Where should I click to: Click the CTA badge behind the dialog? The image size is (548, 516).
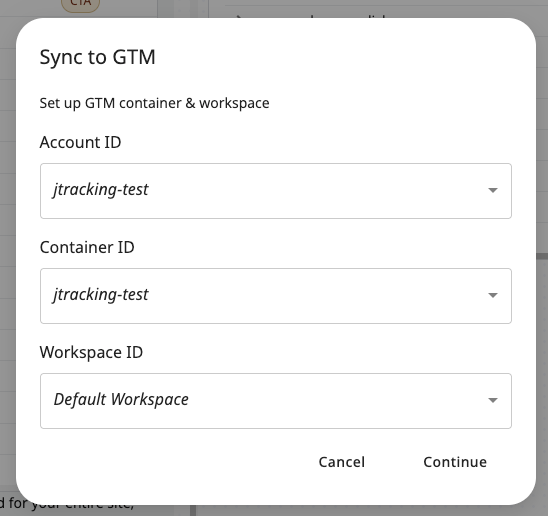80,5
